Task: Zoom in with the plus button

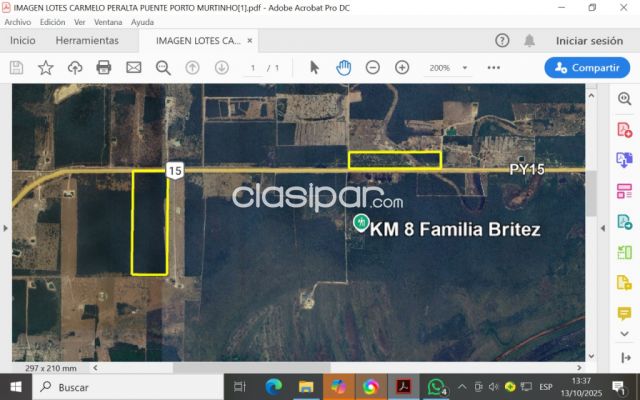Action: click(402, 67)
